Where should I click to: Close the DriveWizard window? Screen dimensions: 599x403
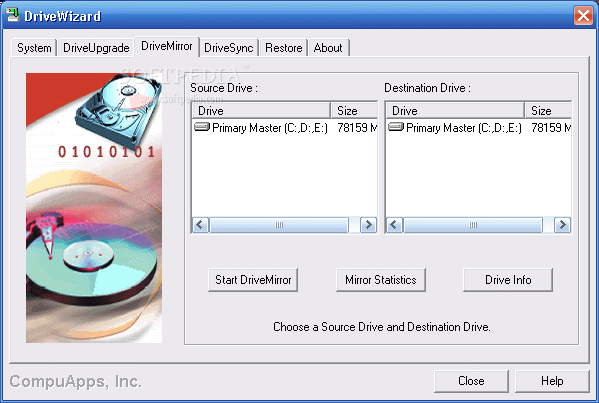pos(583,16)
